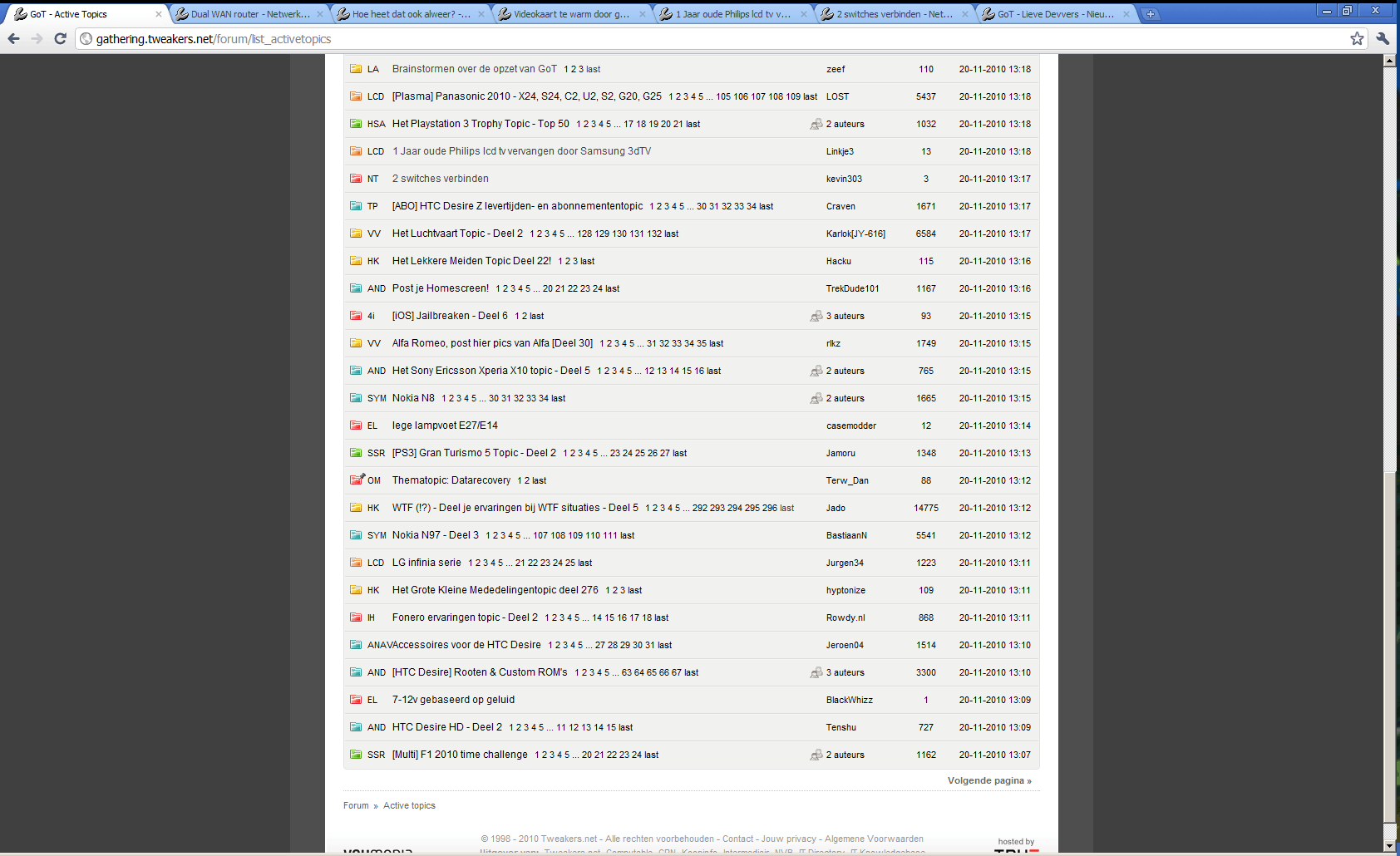Click the multiple-authors icon beside "Nokia N8"
This screenshot has width=1400, height=856.
[x=815, y=398]
